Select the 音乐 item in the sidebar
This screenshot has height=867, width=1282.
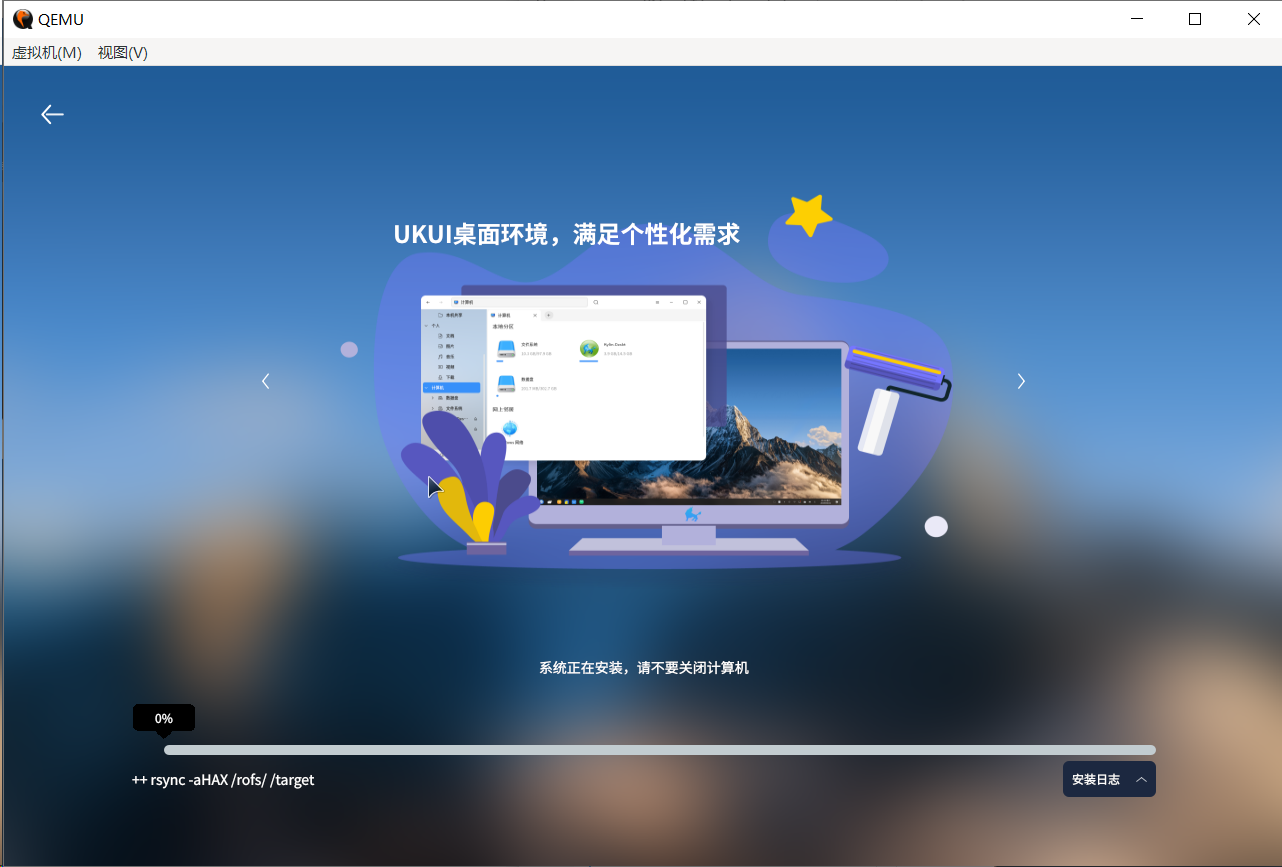[448, 357]
